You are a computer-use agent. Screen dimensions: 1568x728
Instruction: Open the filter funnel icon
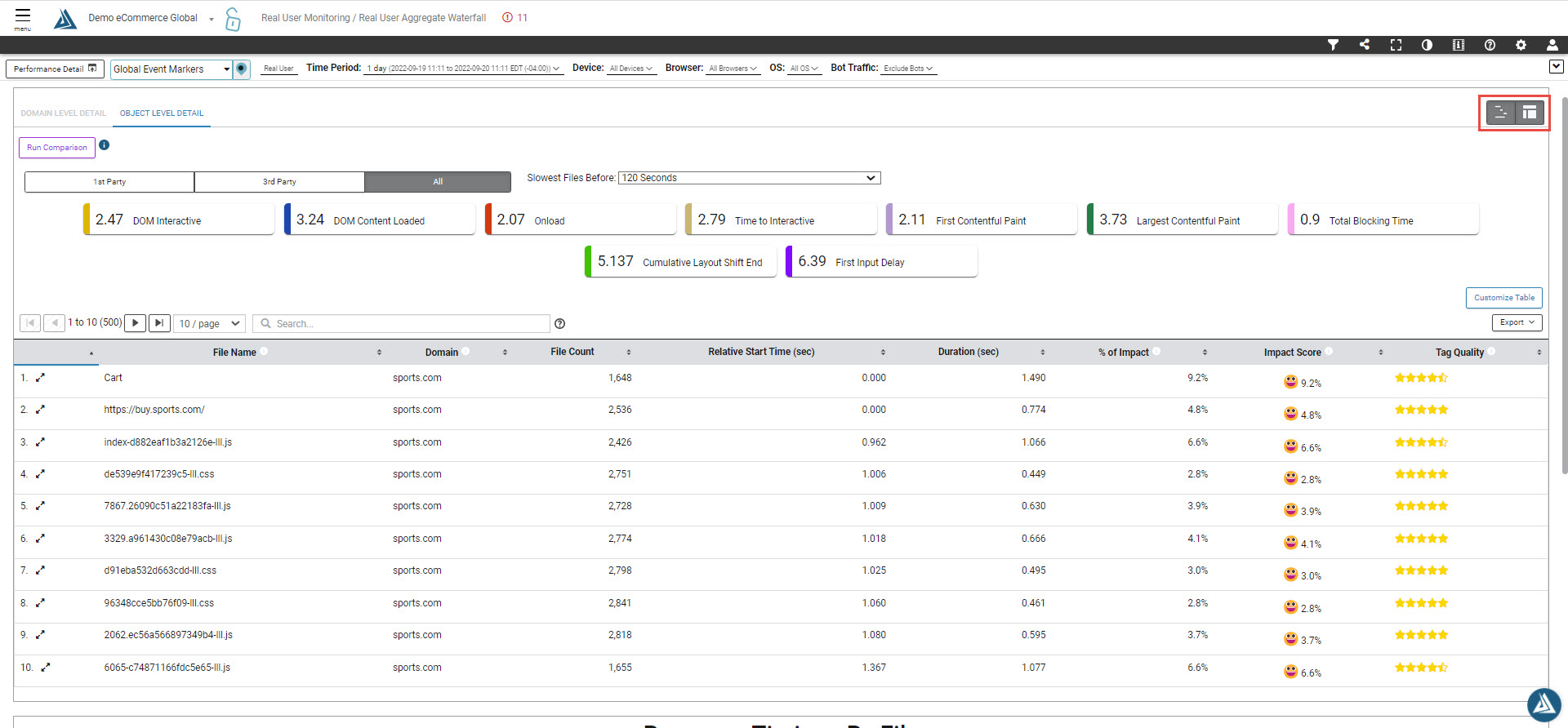point(1333,45)
